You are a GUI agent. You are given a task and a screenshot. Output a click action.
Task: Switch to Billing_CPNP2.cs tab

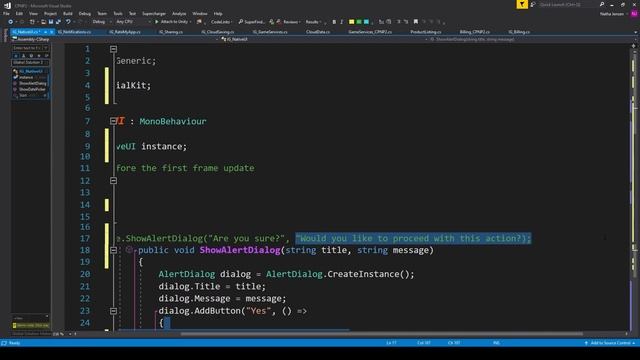coord(475,31)
